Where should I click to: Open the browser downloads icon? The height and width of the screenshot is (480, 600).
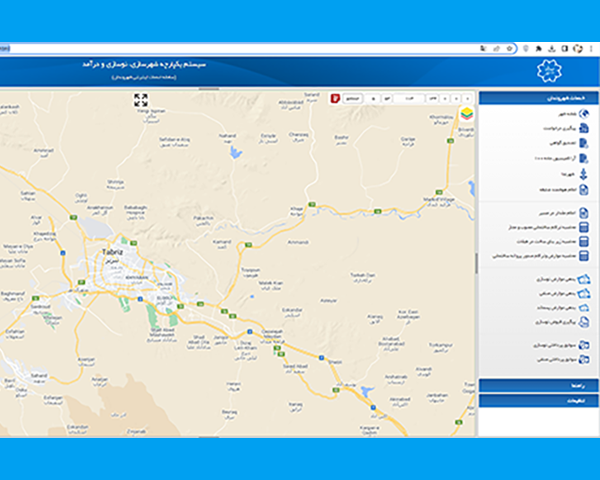pos(552,49)
